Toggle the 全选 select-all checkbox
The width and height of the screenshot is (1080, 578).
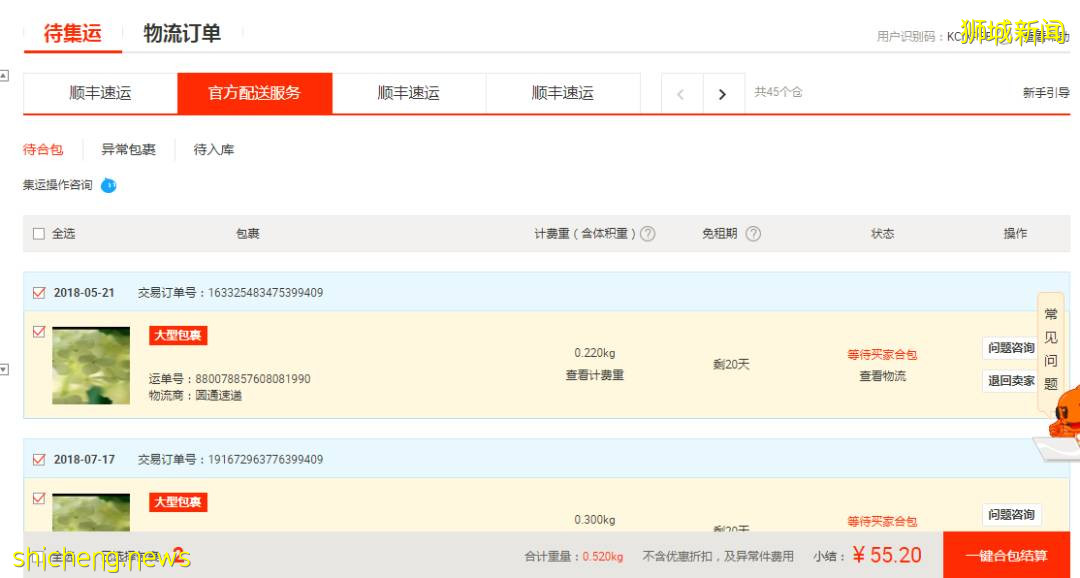pyautogui.click(x=38, y=233)
